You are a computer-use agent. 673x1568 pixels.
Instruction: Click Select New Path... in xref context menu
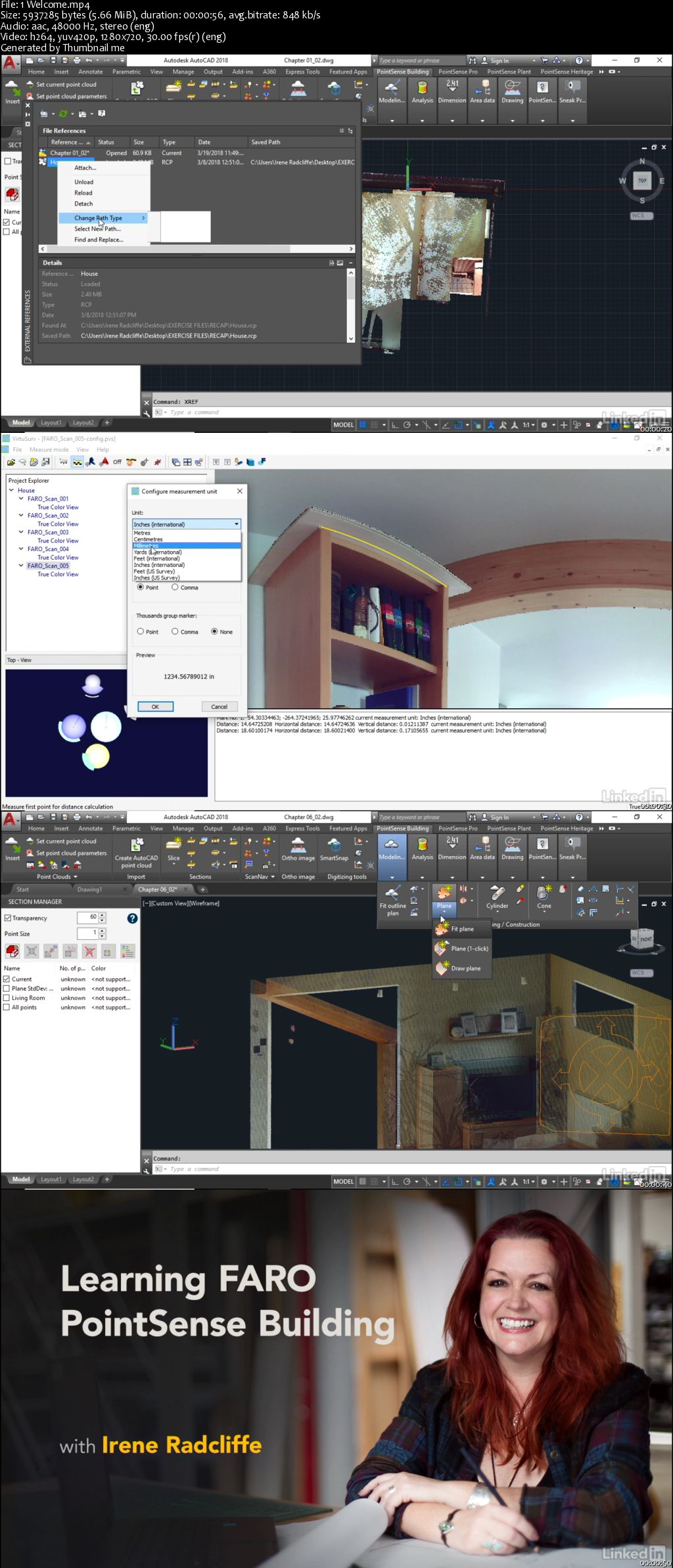[97, 229]
